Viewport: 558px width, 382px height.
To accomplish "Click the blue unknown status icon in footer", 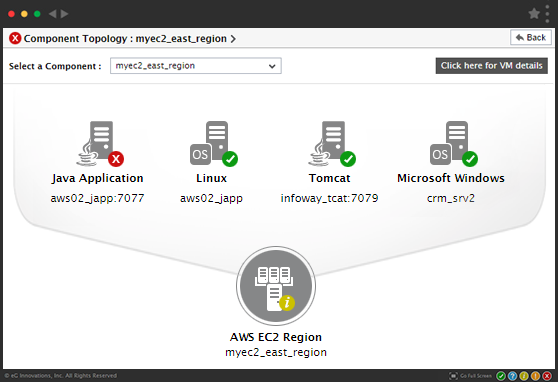I will 512,376.
